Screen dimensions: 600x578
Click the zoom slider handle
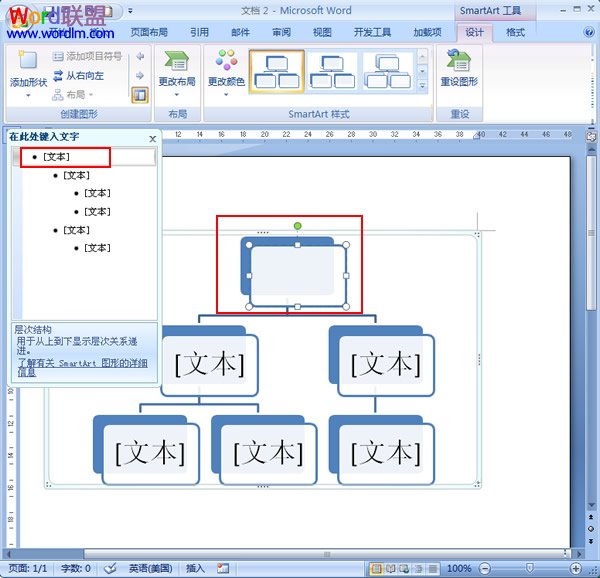pyautogui.click(x=530, y=568)
